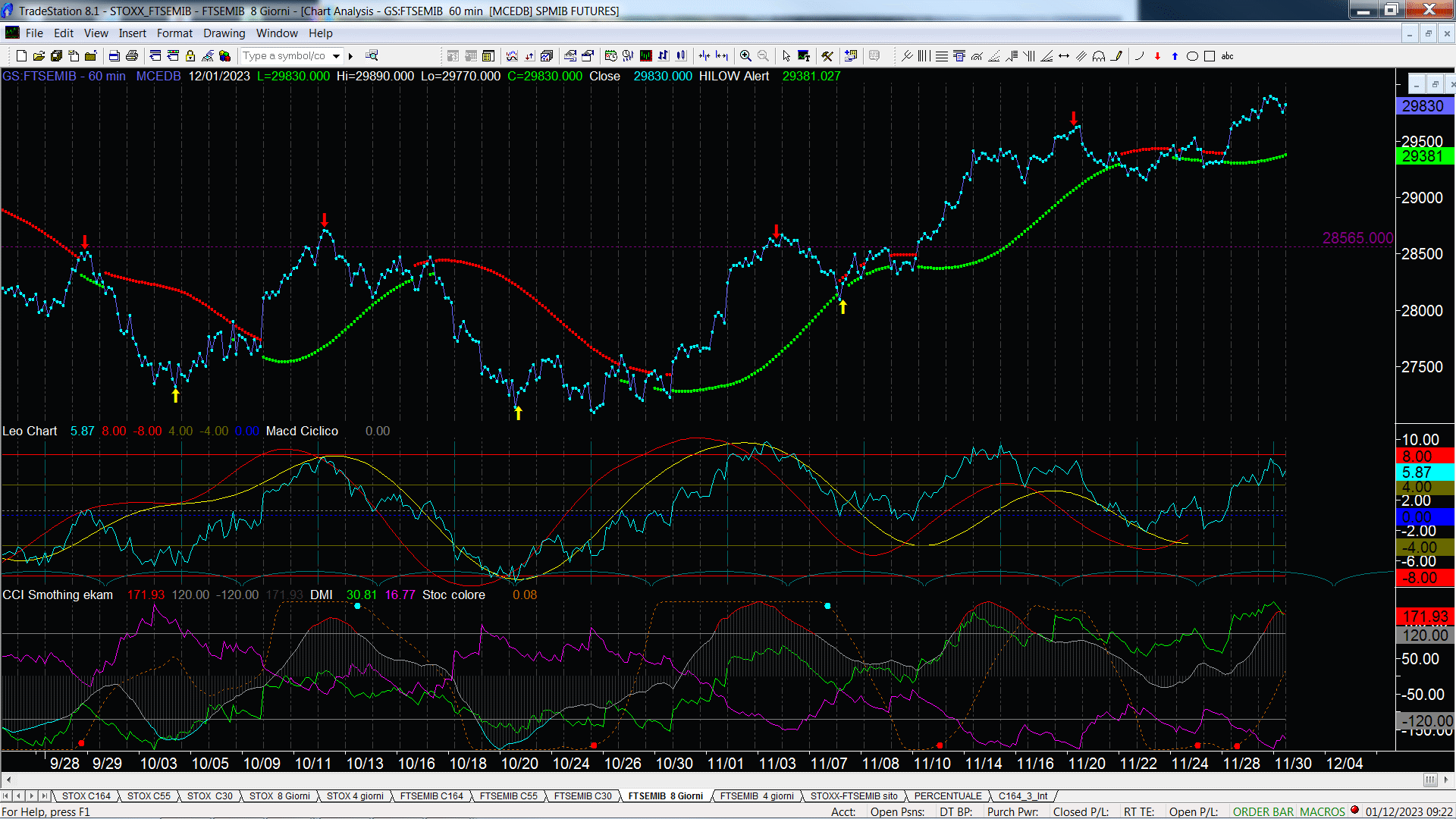1456x819 pixels.
Task: Switch to the FTSEMIB C164 tab
Action: tap(431, 796)
